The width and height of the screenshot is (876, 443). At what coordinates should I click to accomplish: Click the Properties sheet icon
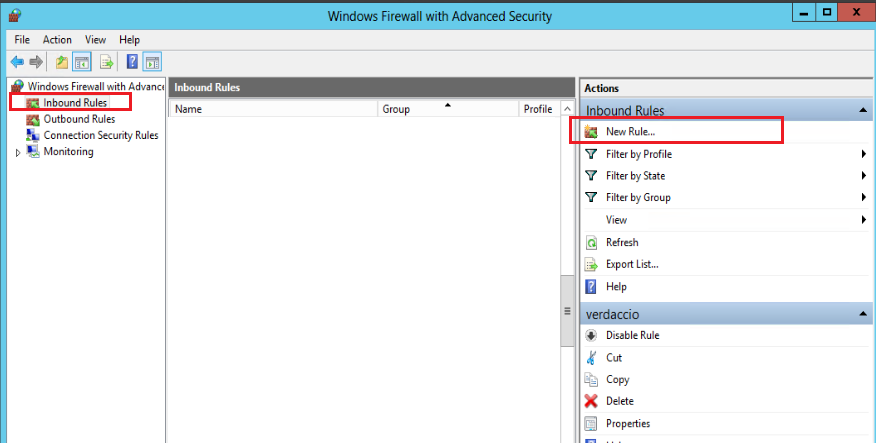click(x=591, y=423)
